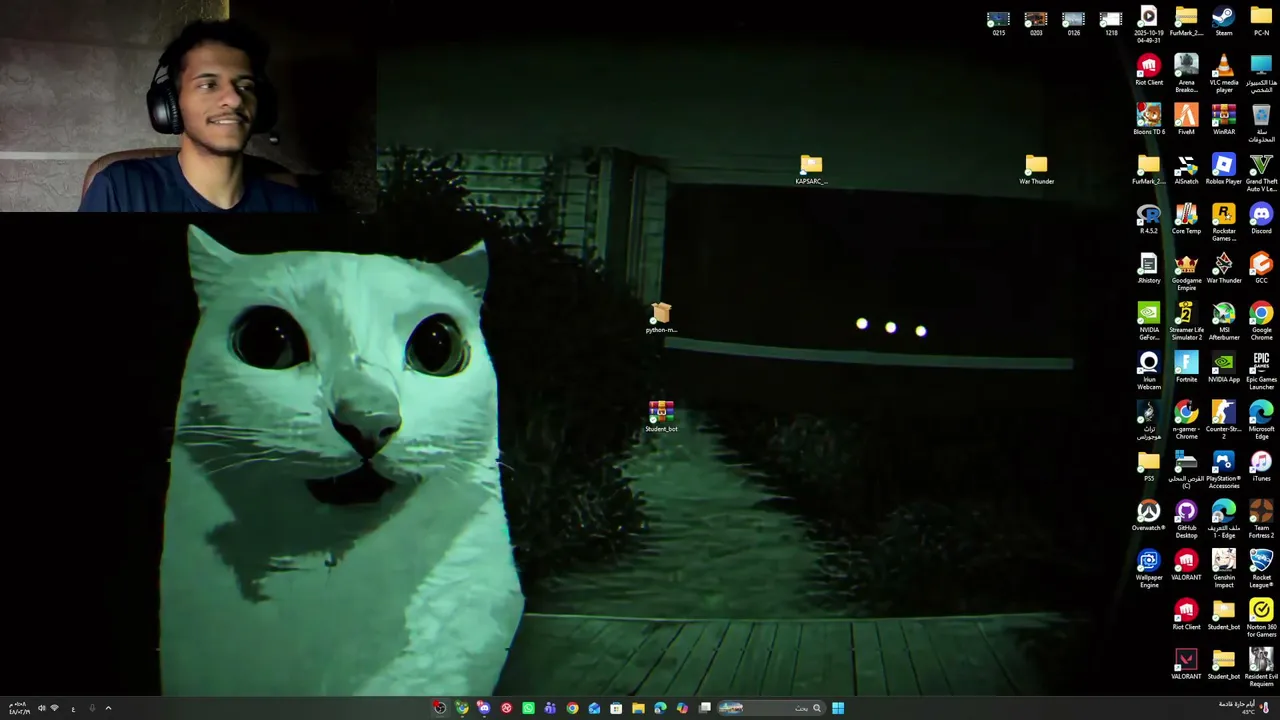
Task: Select the Iriun Webcam shortcut
Action: pos(1149,371)
